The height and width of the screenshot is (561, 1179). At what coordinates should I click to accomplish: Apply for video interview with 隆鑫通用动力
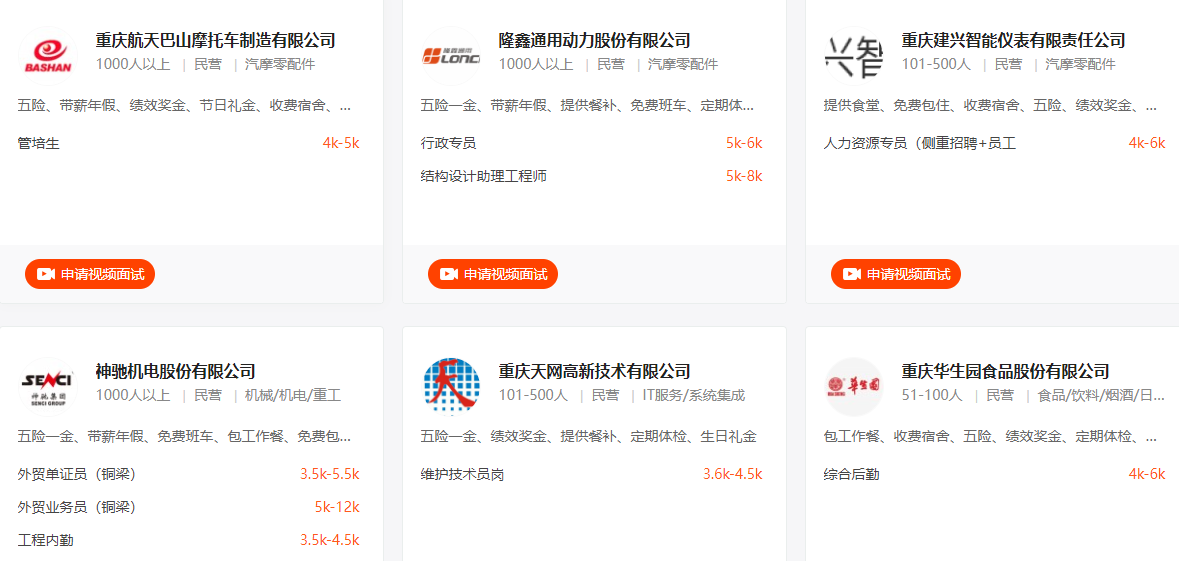tap(493, 274)
